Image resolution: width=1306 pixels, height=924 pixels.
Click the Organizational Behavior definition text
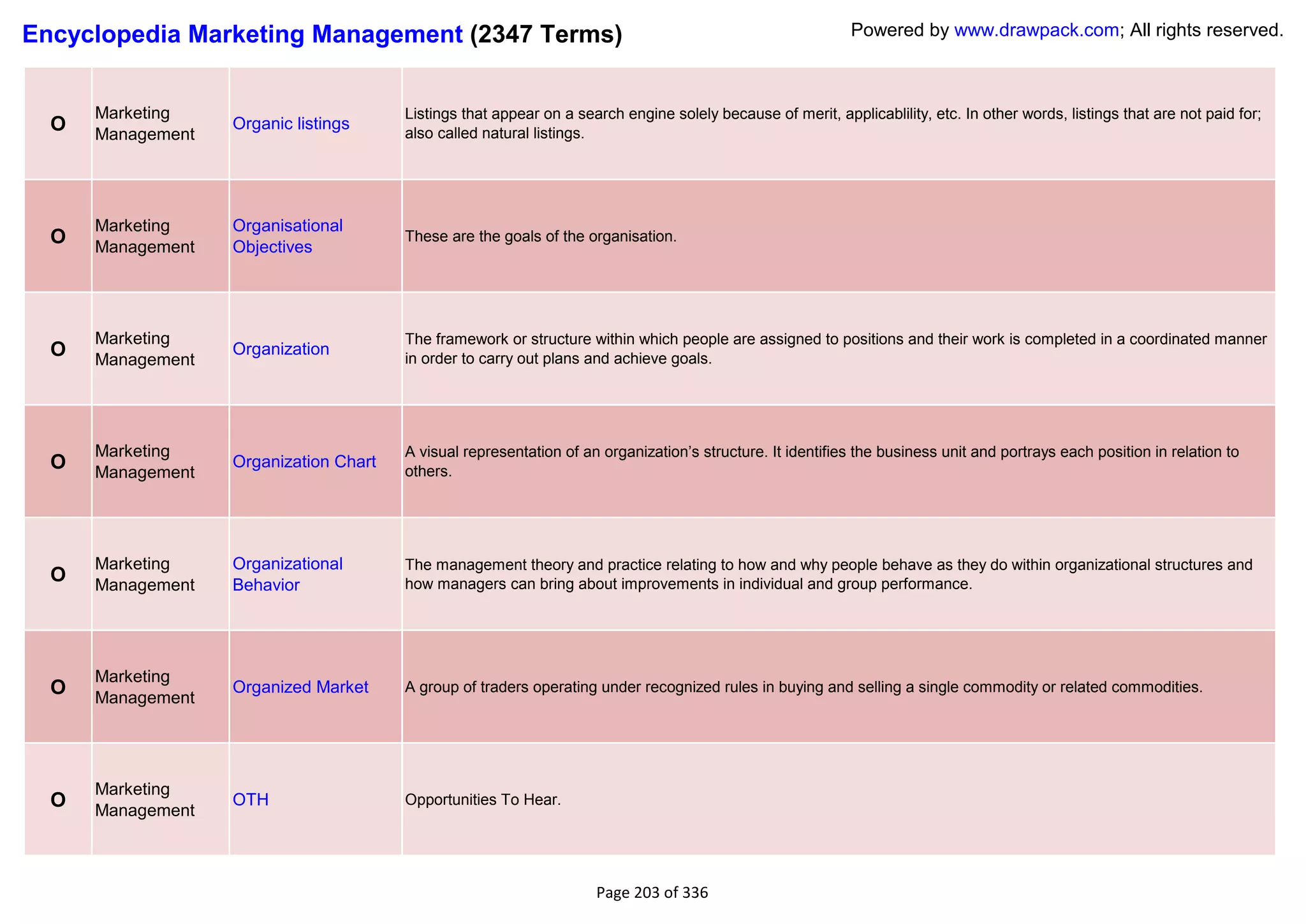[x=829, y=574]
